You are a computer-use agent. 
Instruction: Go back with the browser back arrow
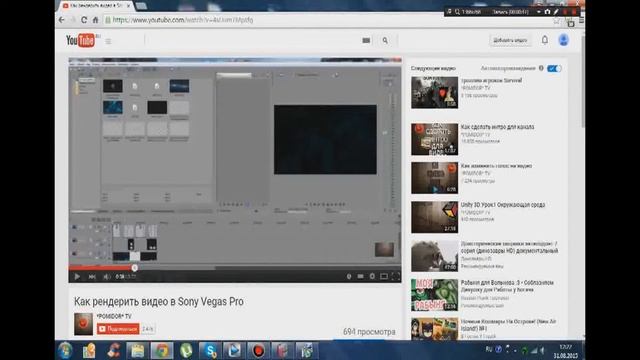click(62, 20)
